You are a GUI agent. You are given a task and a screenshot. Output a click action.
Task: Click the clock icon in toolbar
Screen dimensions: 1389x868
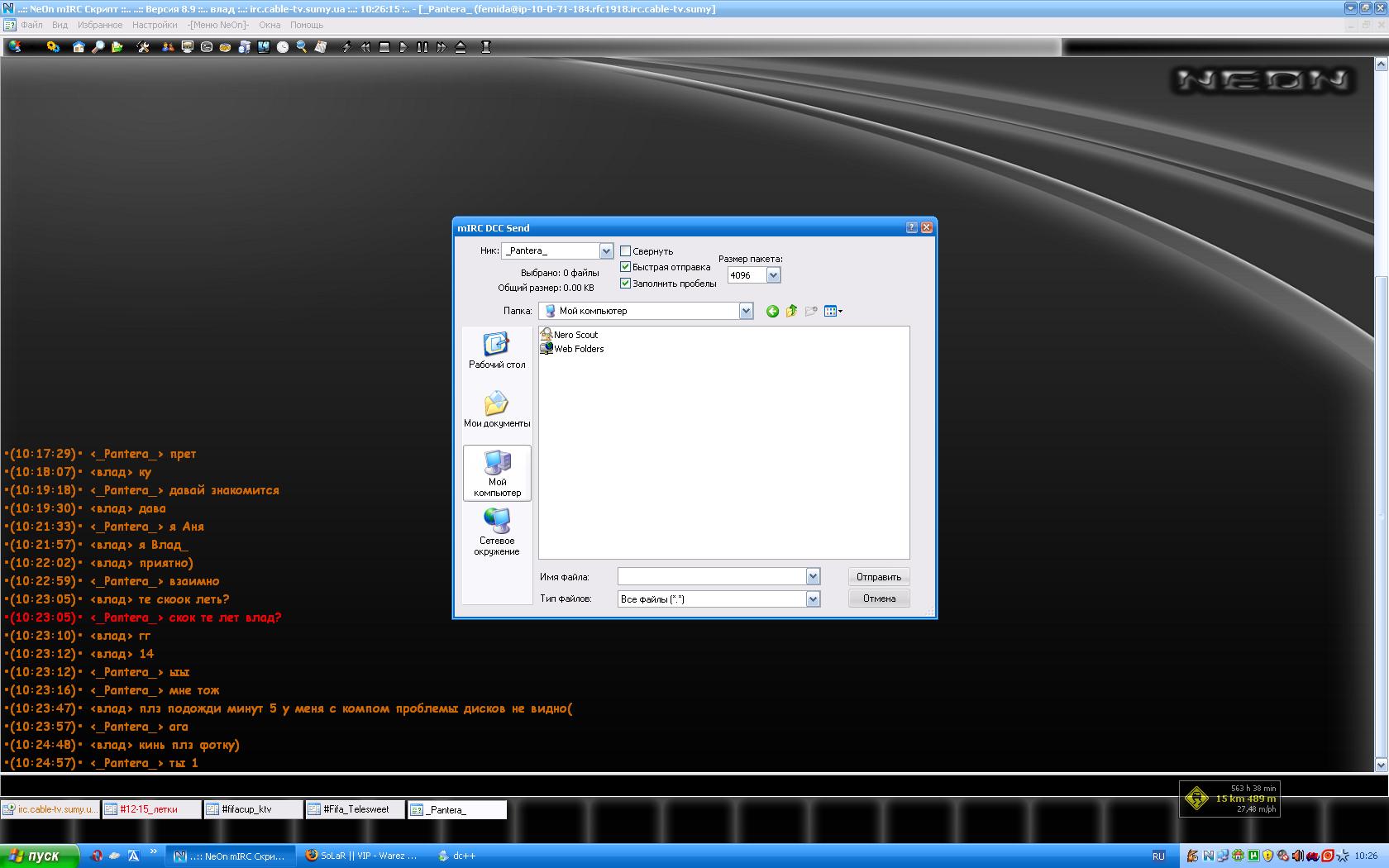[283, 47]
